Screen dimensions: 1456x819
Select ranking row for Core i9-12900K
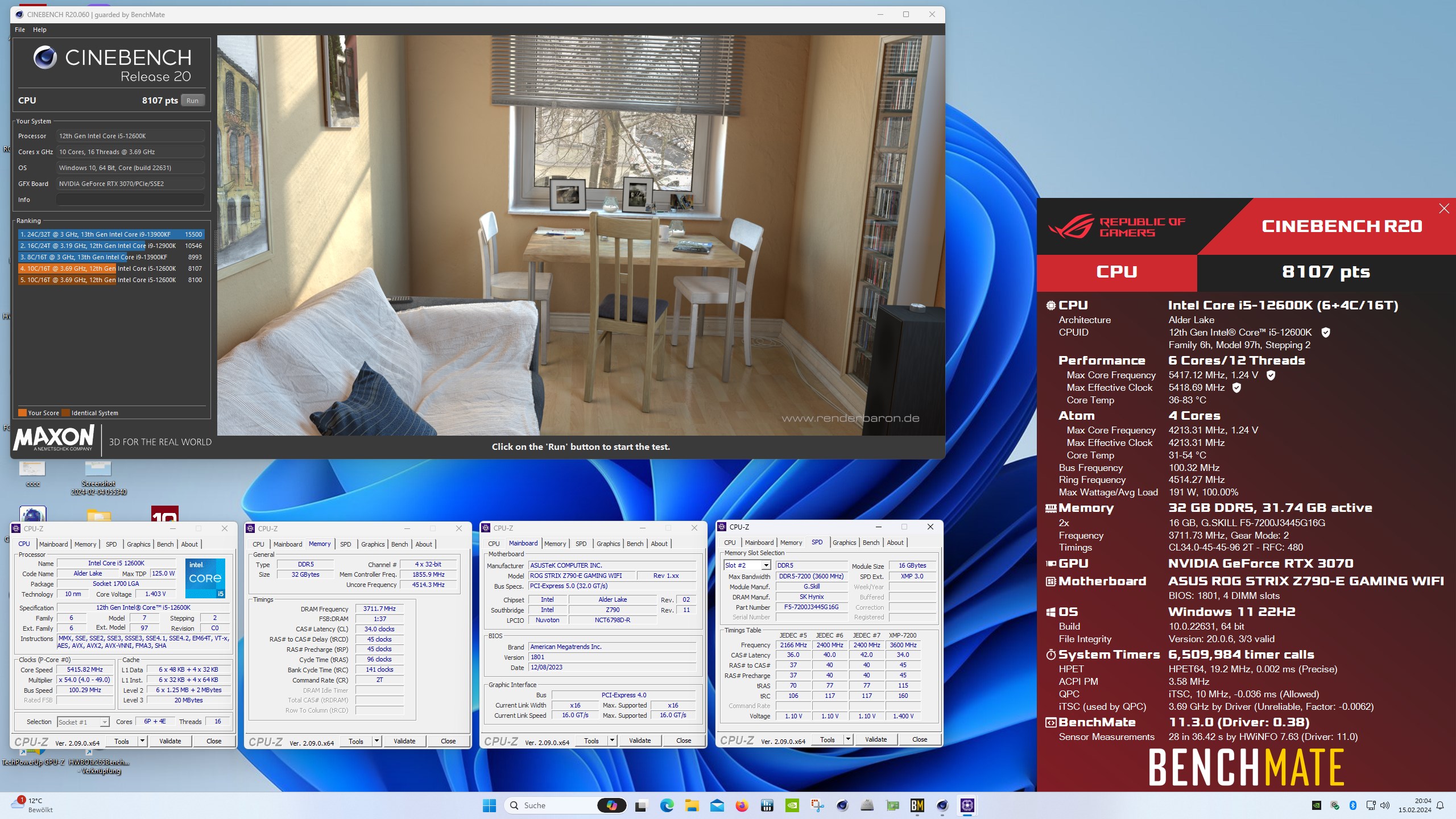[110, 246]
